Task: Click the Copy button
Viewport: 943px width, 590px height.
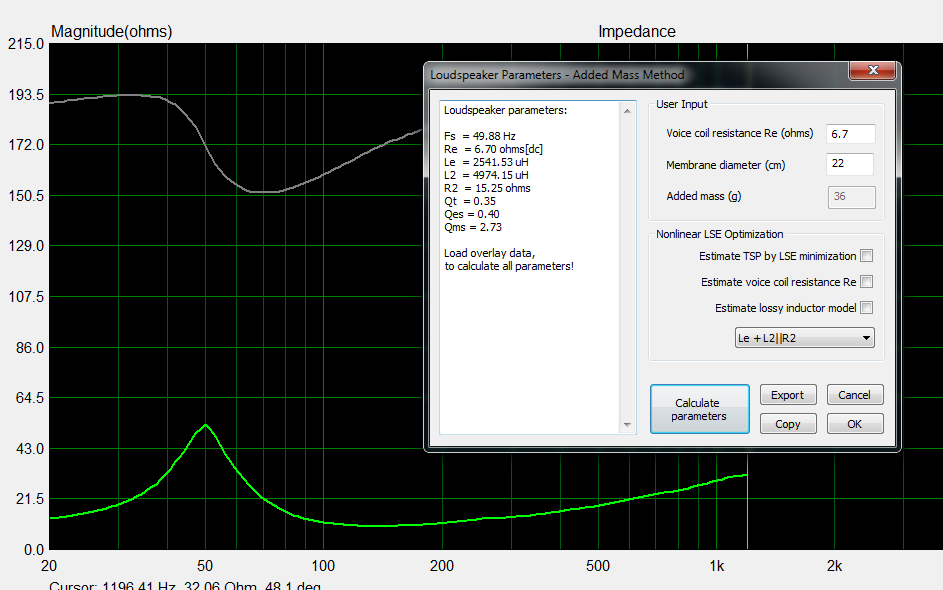Action: [x=788, y=423]
